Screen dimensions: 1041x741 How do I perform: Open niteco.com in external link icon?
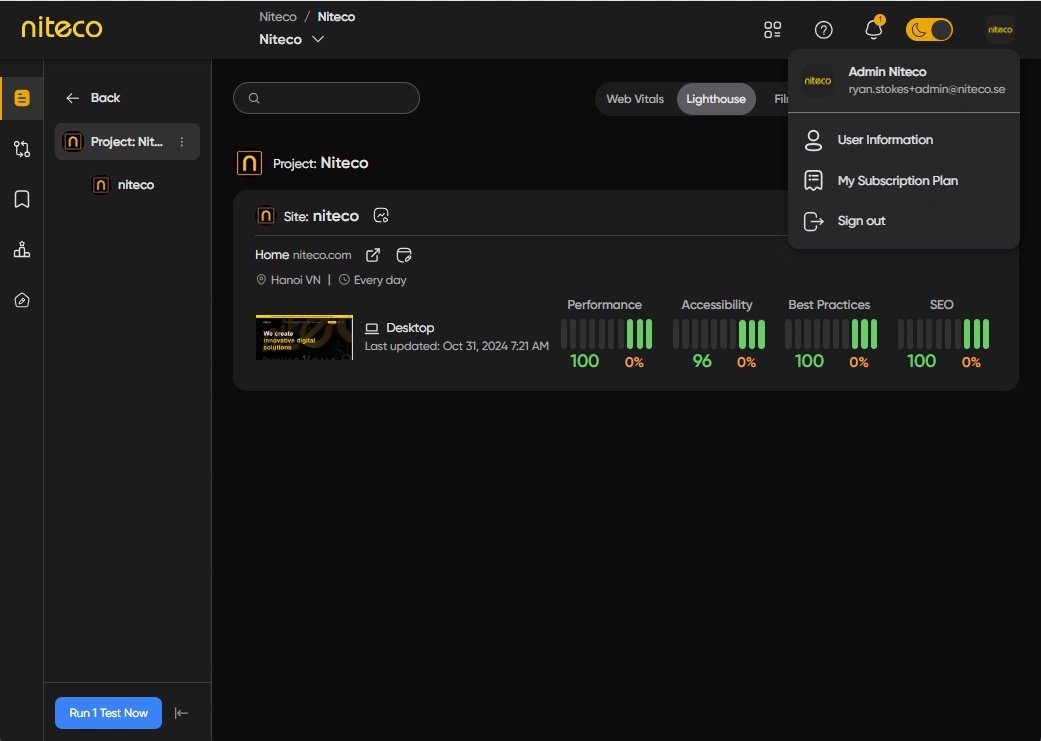coord(373,255)
